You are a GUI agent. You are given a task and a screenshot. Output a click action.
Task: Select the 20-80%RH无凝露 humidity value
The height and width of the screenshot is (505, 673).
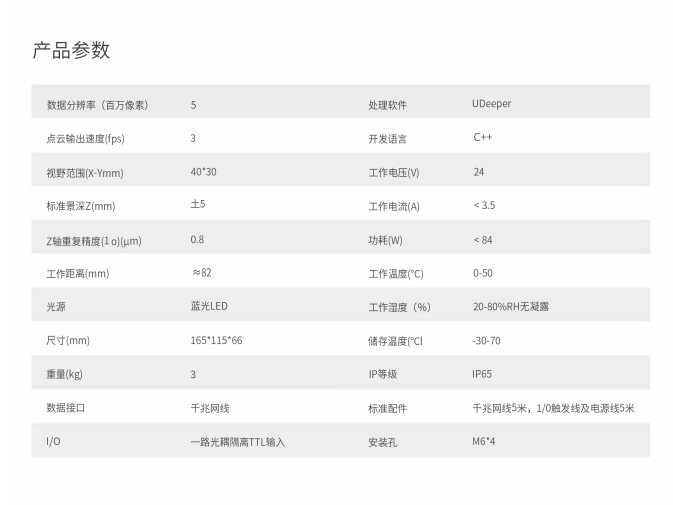tap(510, 307)
